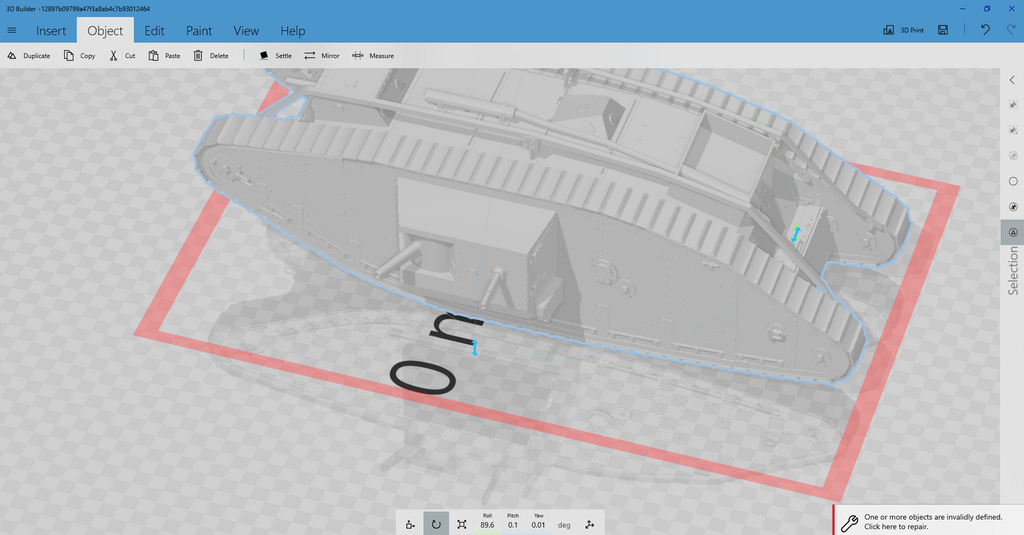Switch to the Move mode tool
Viewport: 1024px width, 535px height.
point(411,523)
